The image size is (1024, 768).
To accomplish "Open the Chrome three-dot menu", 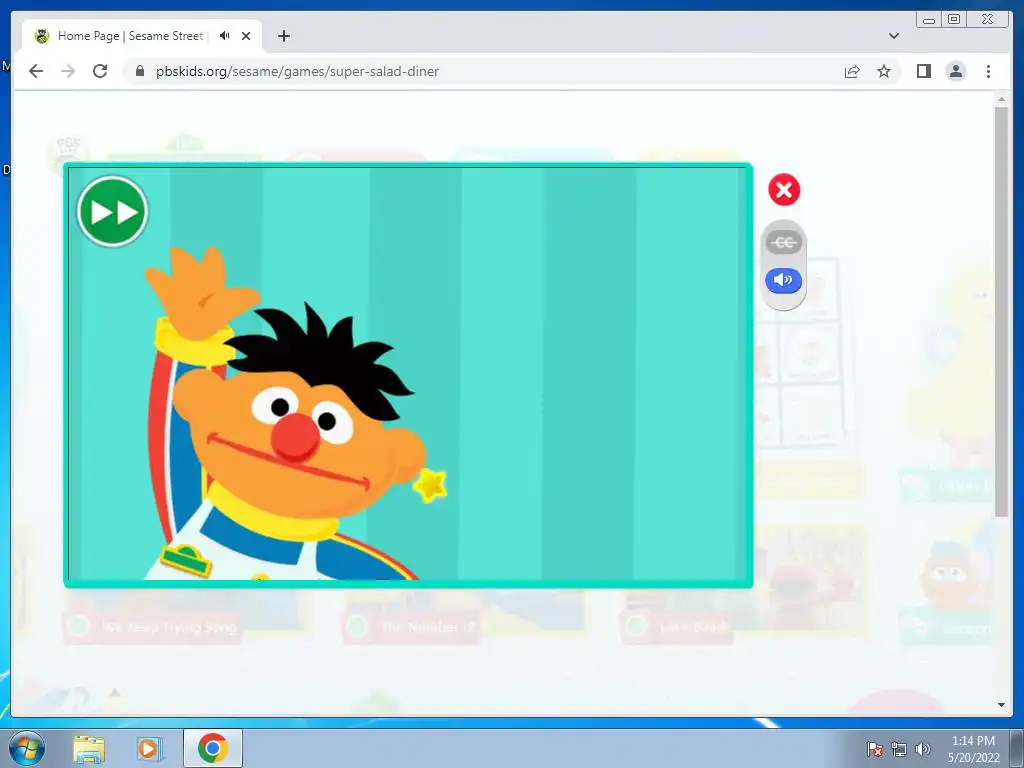I will (x=988, y=71).
